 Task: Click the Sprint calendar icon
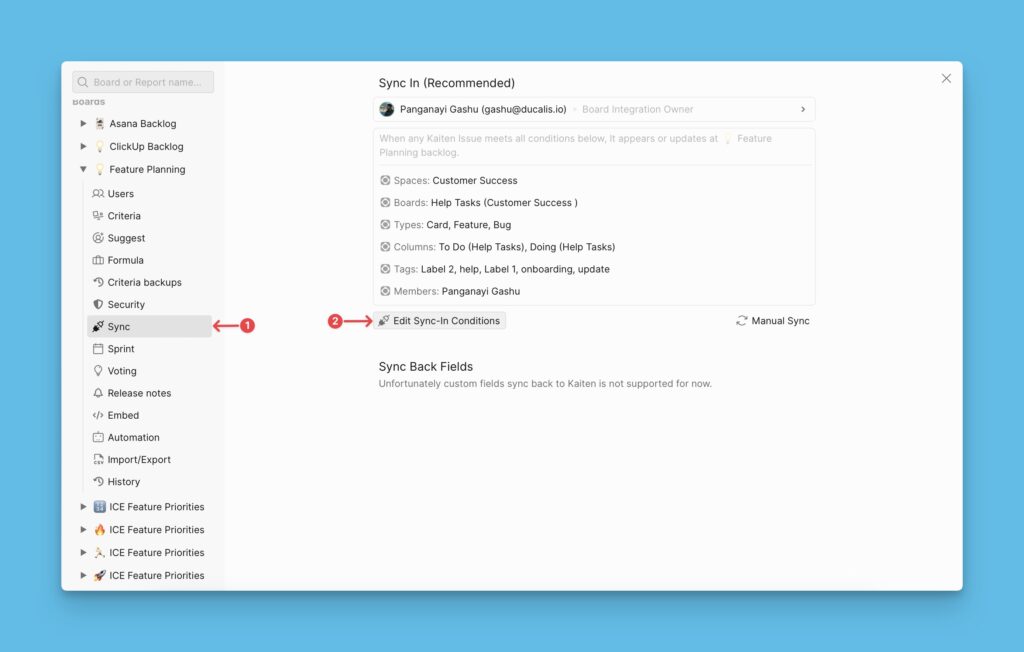[98, 349]
